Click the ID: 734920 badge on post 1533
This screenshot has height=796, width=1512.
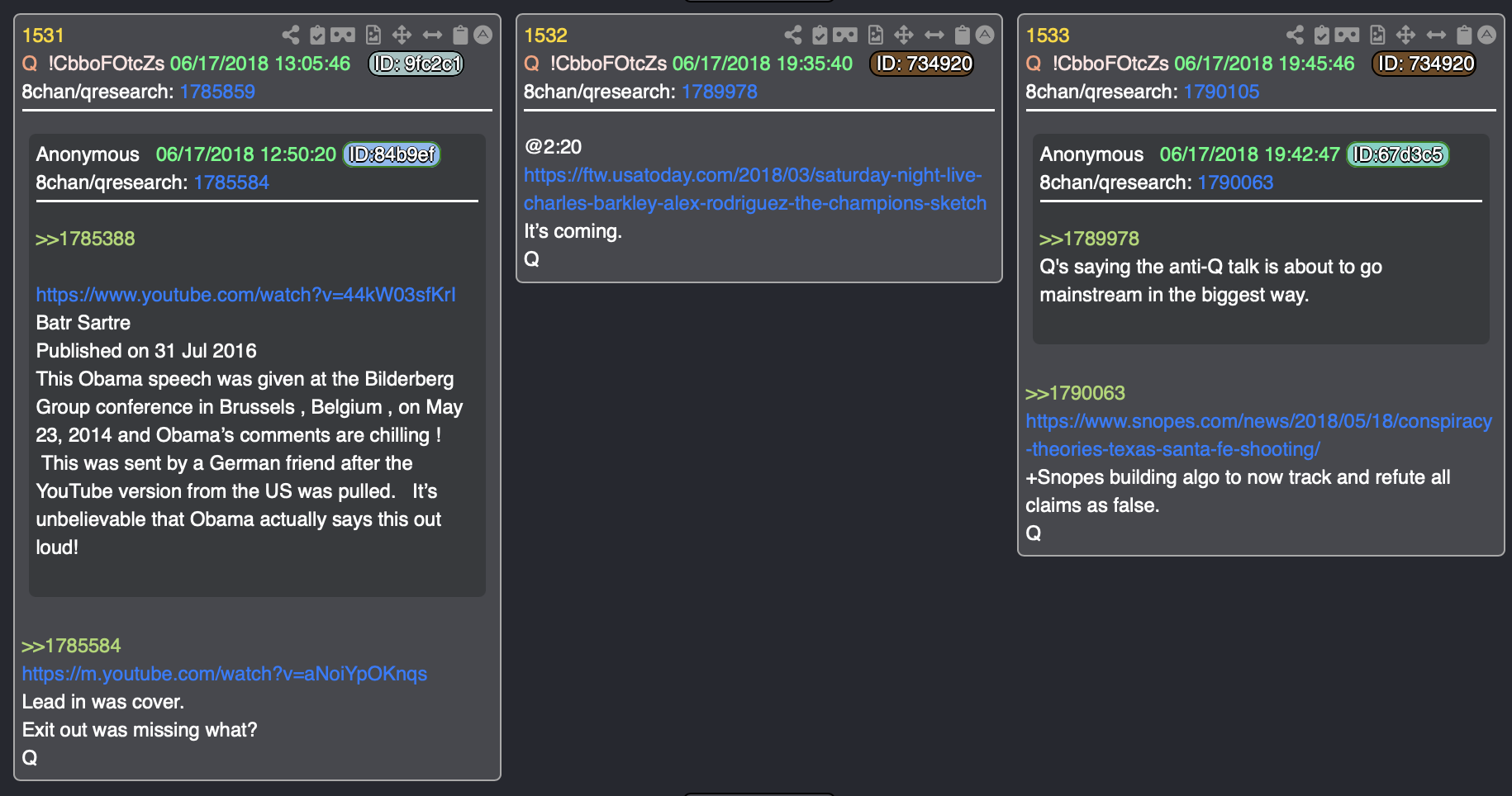1424,64
